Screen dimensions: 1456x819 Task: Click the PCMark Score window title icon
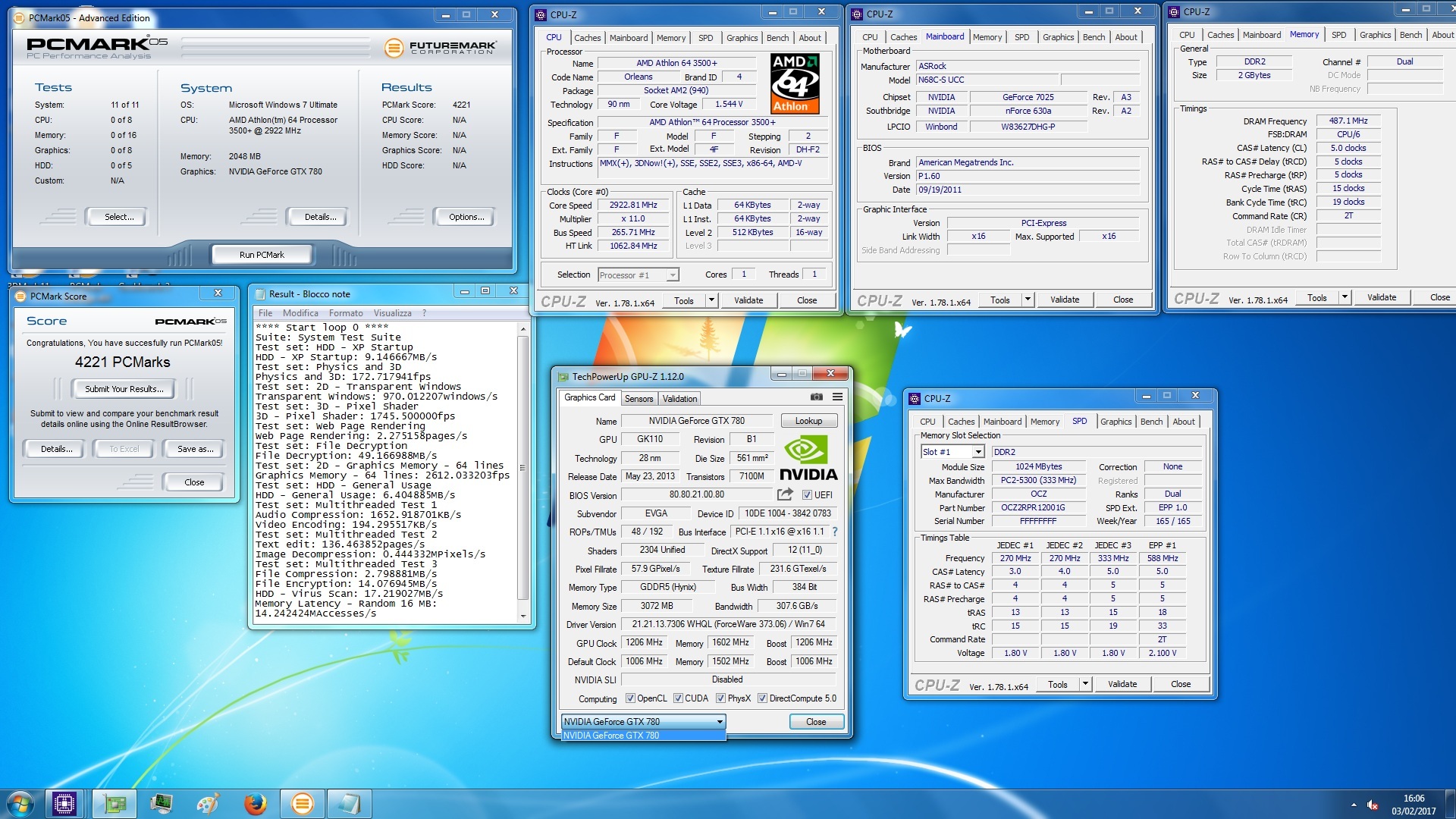pyautogui.click(x=21, y=297)
